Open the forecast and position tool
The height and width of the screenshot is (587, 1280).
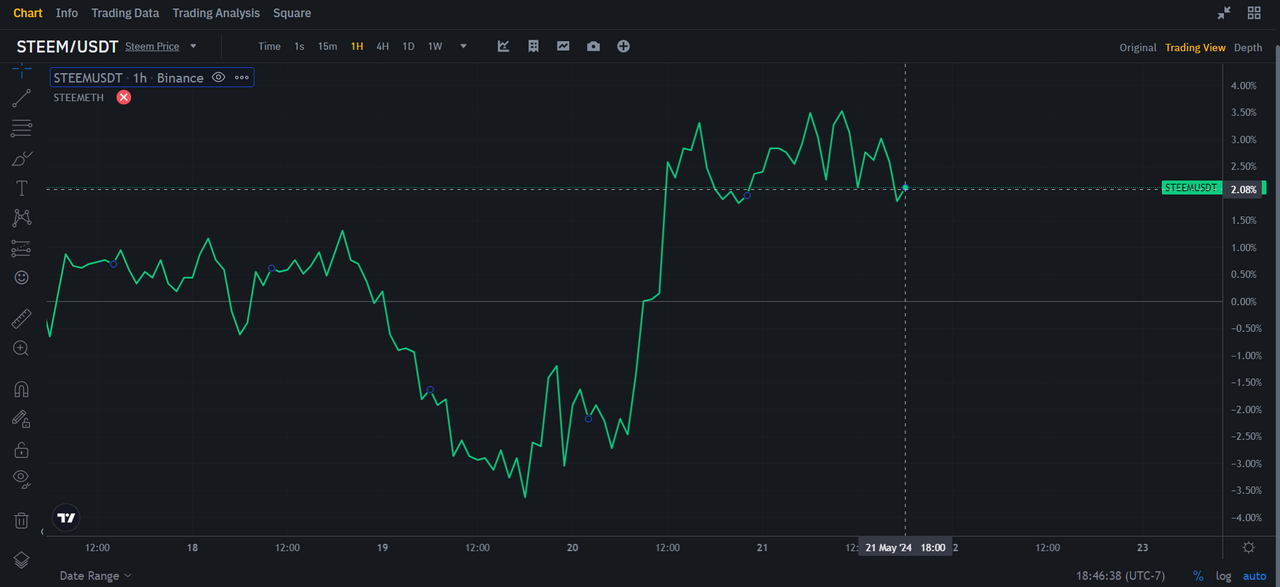point(21,247)
